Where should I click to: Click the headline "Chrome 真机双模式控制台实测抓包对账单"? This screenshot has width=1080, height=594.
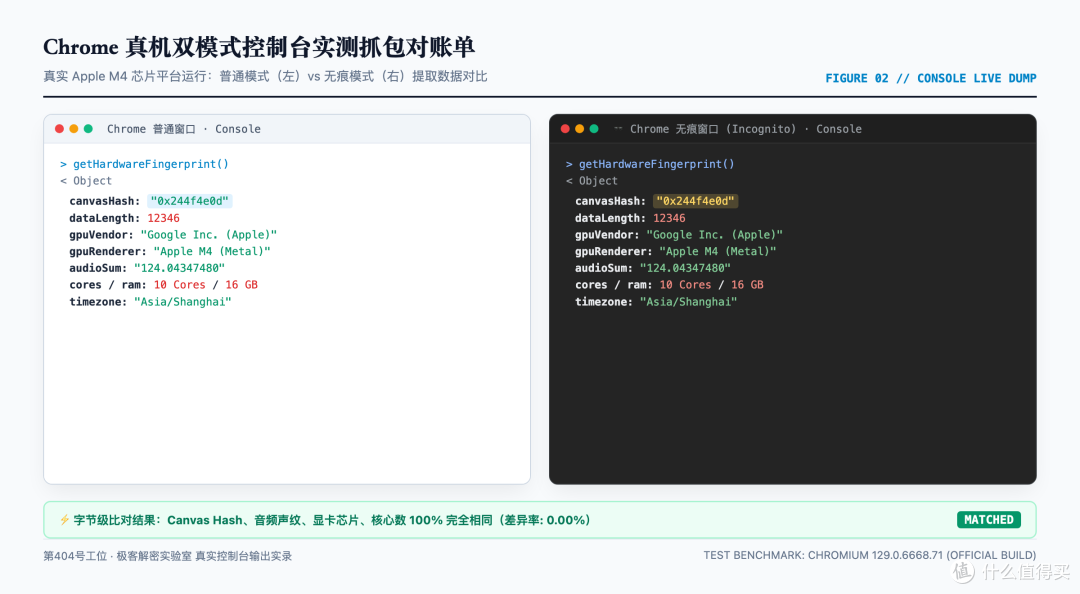click(x=259, y=47)
